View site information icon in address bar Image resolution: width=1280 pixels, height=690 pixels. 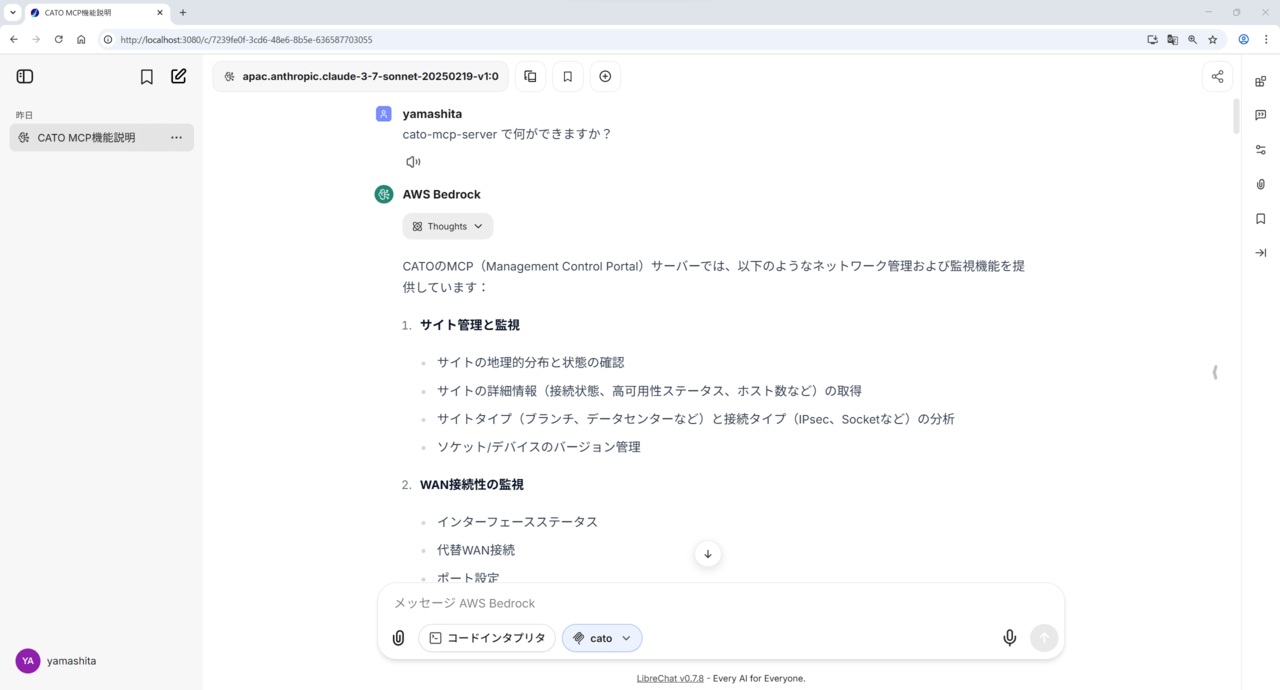click(108, 40)
